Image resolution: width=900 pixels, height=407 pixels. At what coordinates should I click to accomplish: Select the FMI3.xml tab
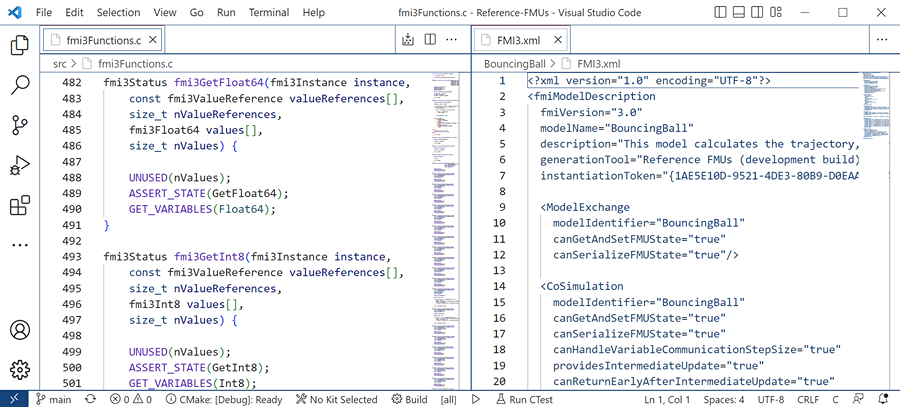point(522,40)
